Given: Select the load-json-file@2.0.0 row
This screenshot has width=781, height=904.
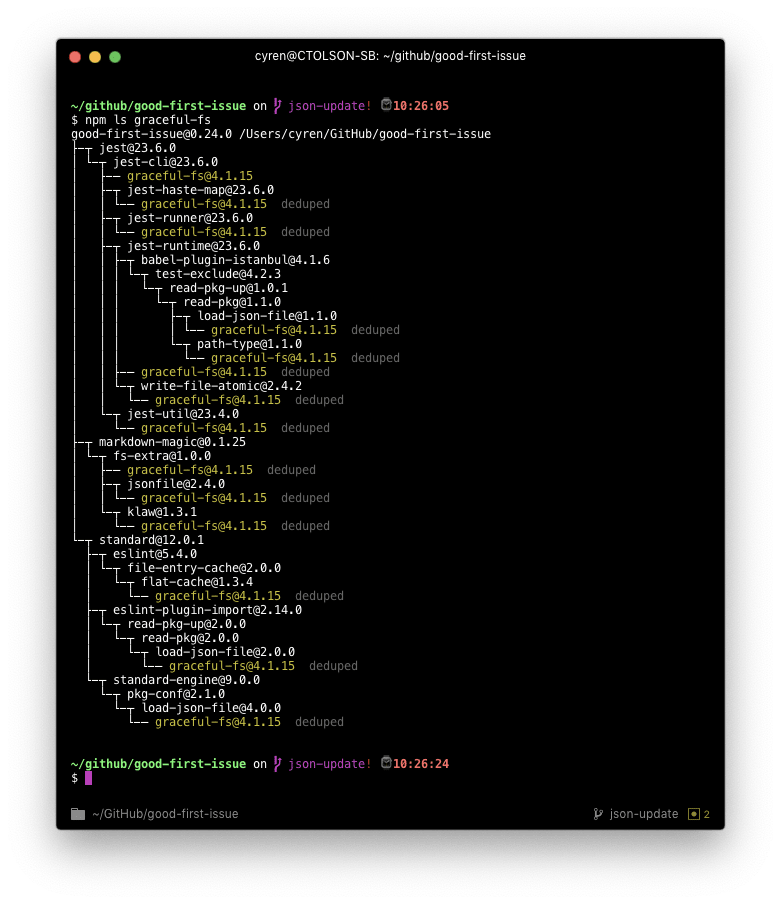Looking at the screenshot, I should (x=225, y=652).
